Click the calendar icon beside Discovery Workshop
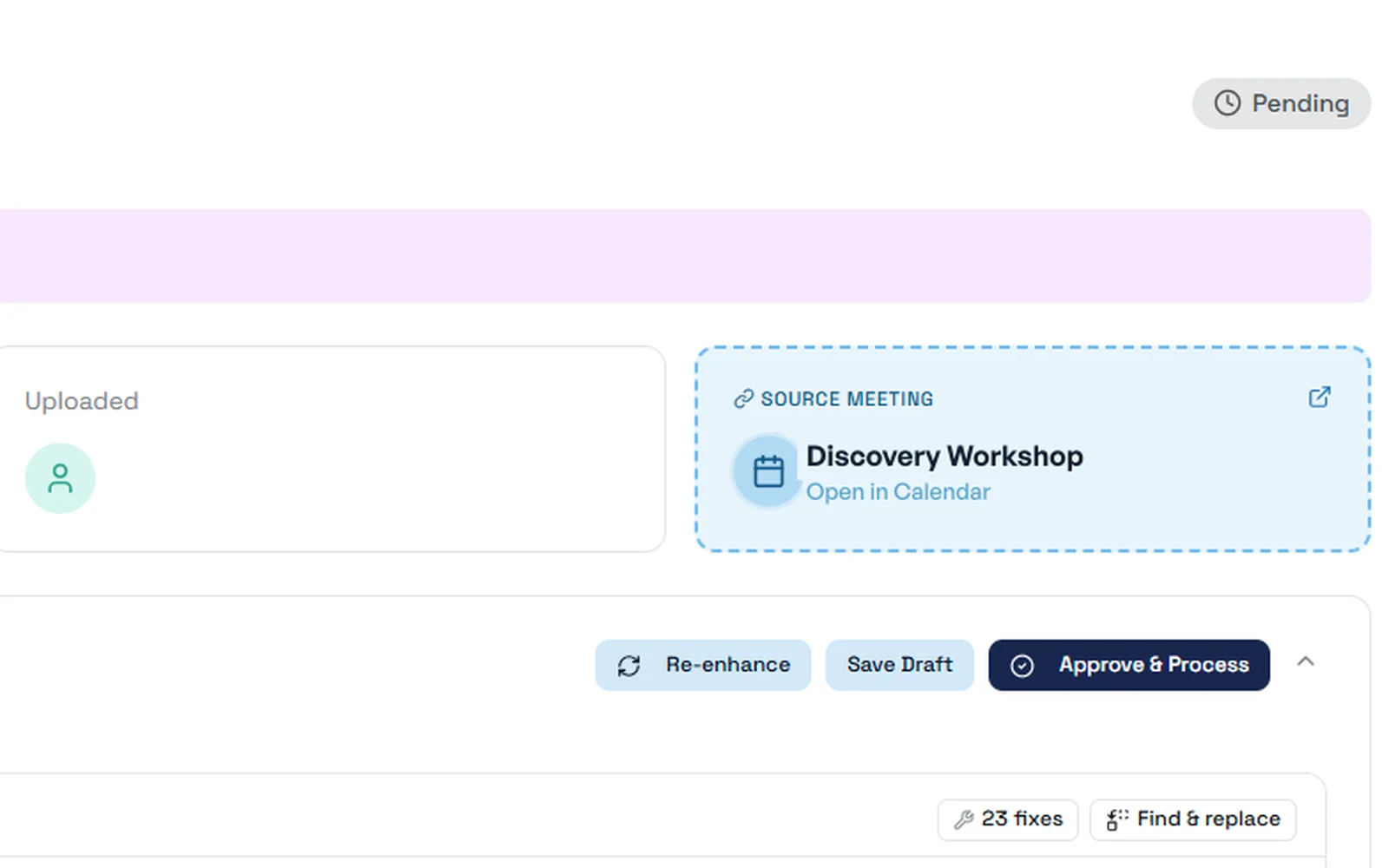Image resolution: width=1389 pixels, height=868 pixels. 768,471
